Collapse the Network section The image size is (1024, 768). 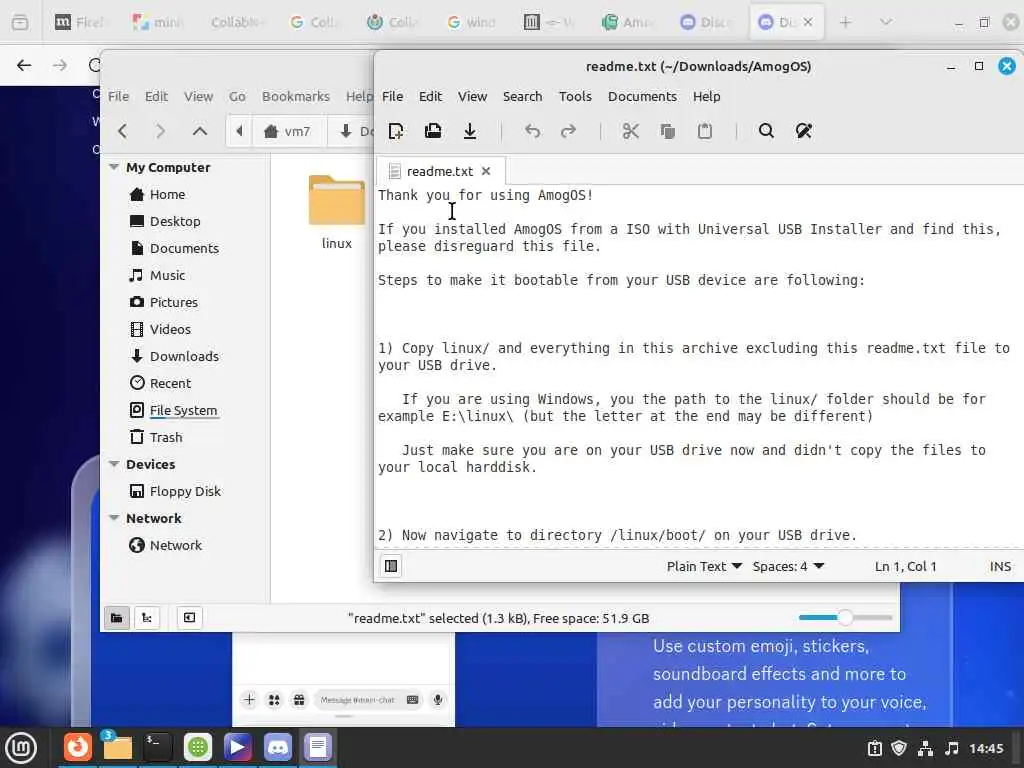pos(114,518)
